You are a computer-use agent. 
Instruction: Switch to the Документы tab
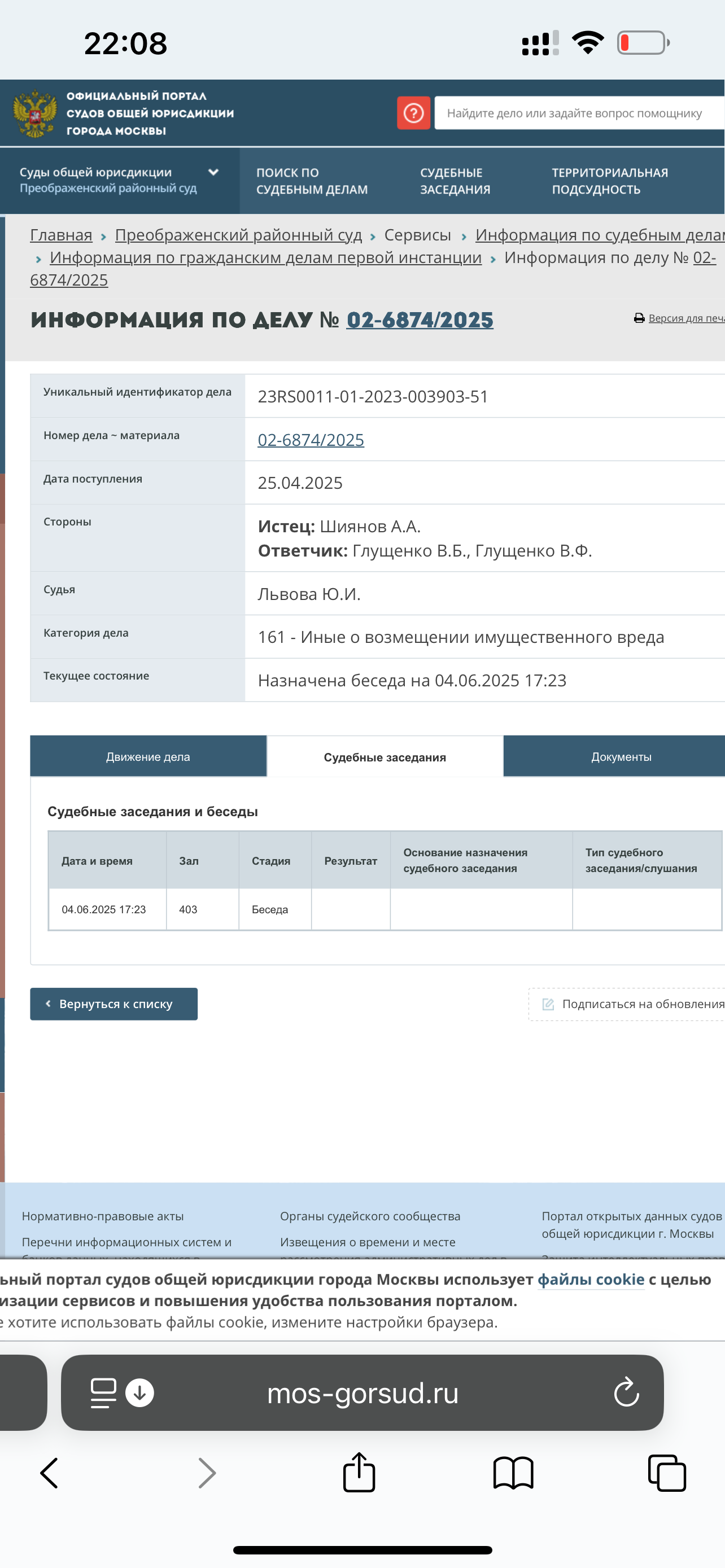(621, 756)
